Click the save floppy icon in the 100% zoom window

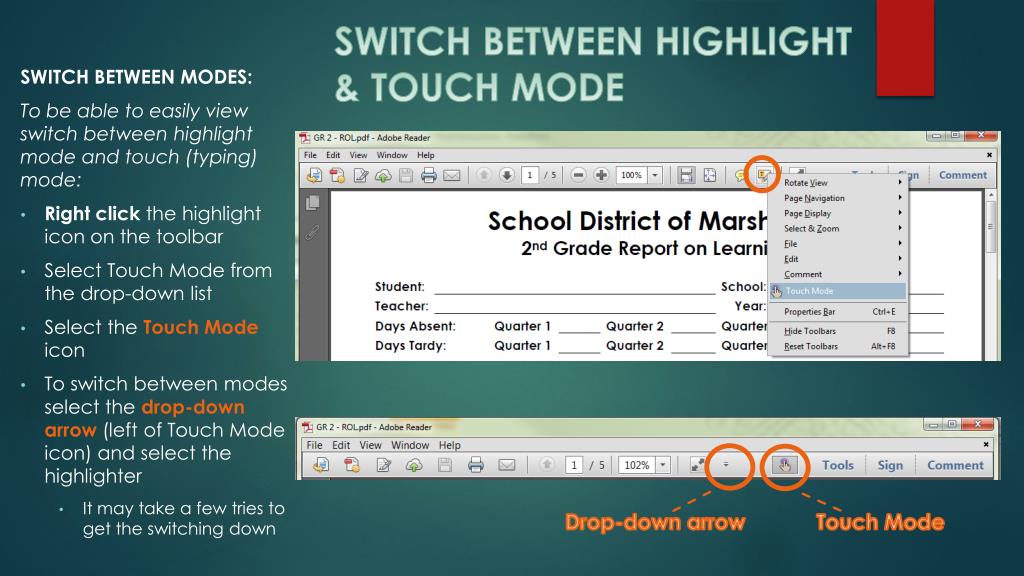pyautogui.click(x=406, y=175)
